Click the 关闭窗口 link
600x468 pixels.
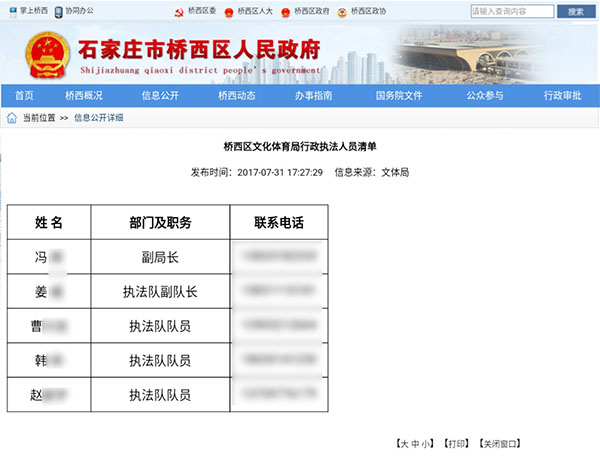click(500, 444)
